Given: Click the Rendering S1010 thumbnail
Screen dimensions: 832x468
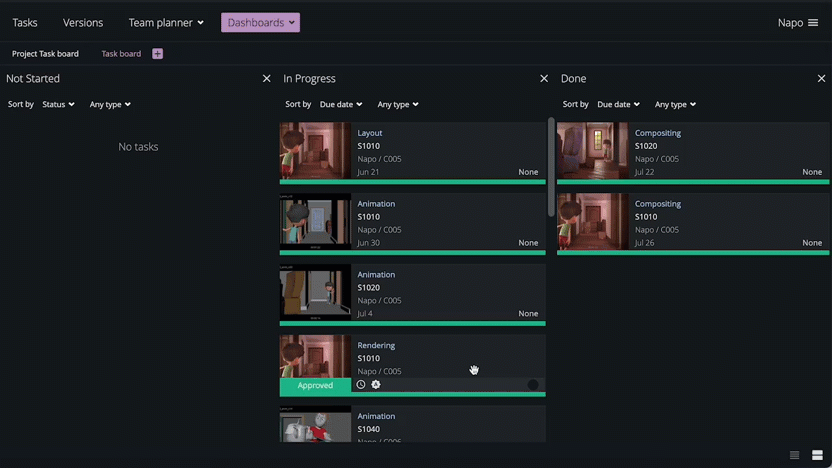Looking at the screenshot, I should tap(315, 356).
